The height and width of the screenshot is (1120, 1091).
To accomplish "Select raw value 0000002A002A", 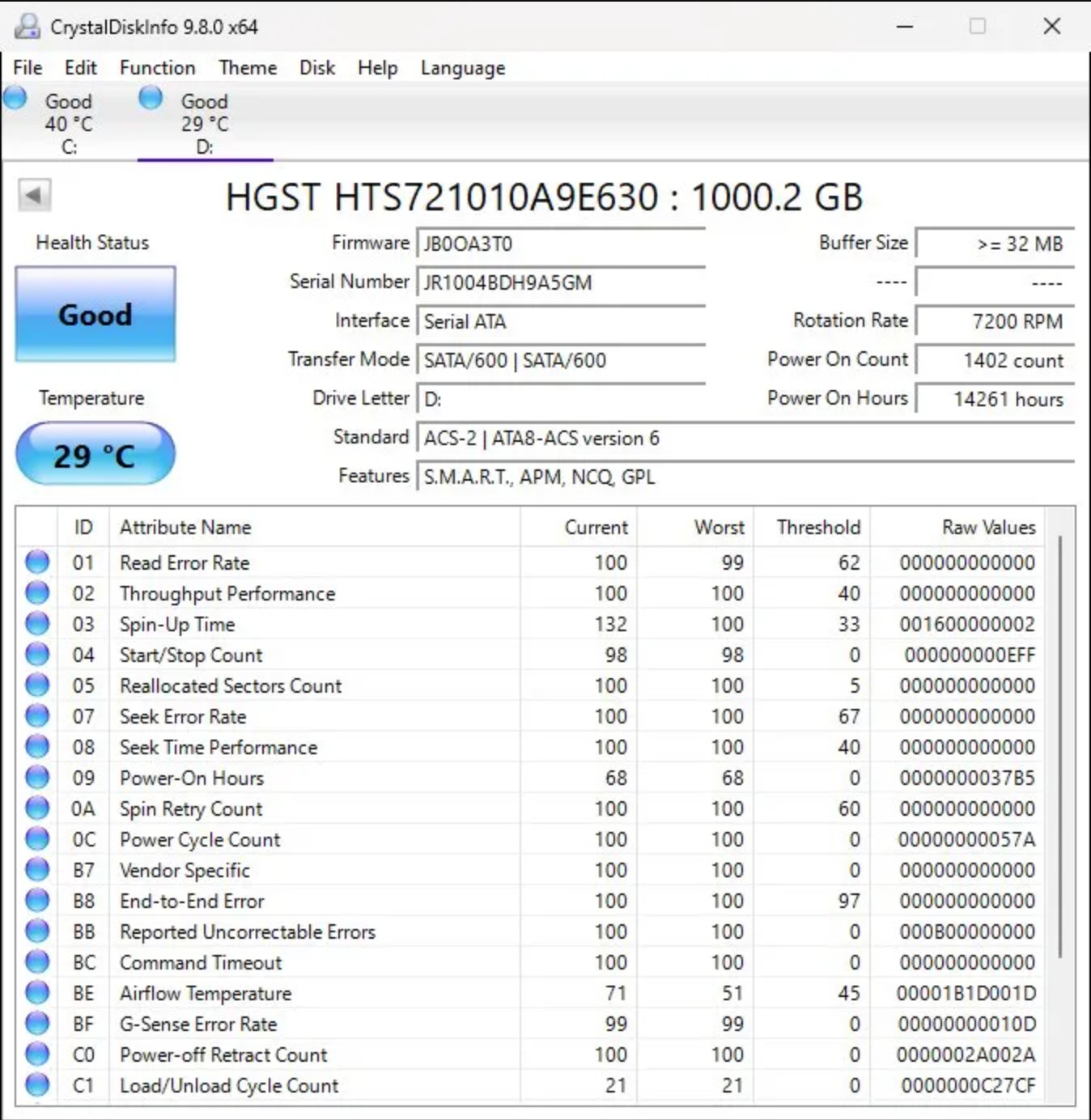I will (x=966, y=1054).
